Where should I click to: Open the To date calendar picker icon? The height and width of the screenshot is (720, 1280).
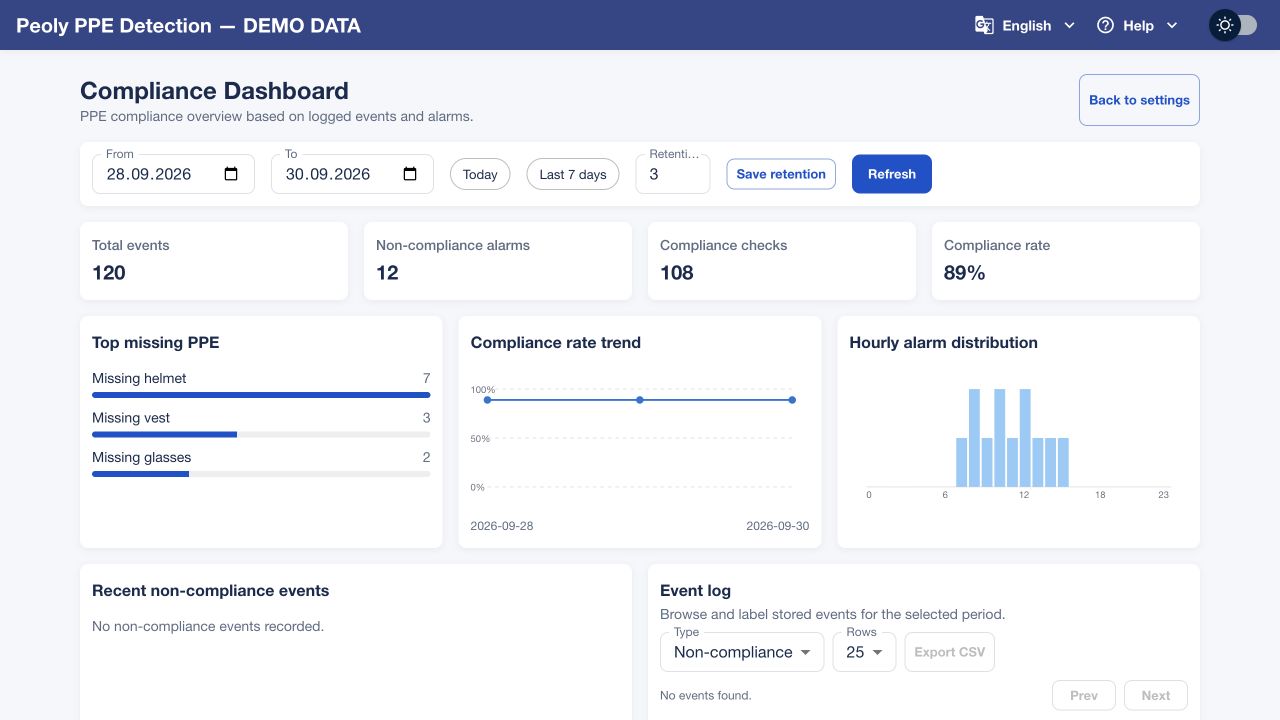[410, 174]
